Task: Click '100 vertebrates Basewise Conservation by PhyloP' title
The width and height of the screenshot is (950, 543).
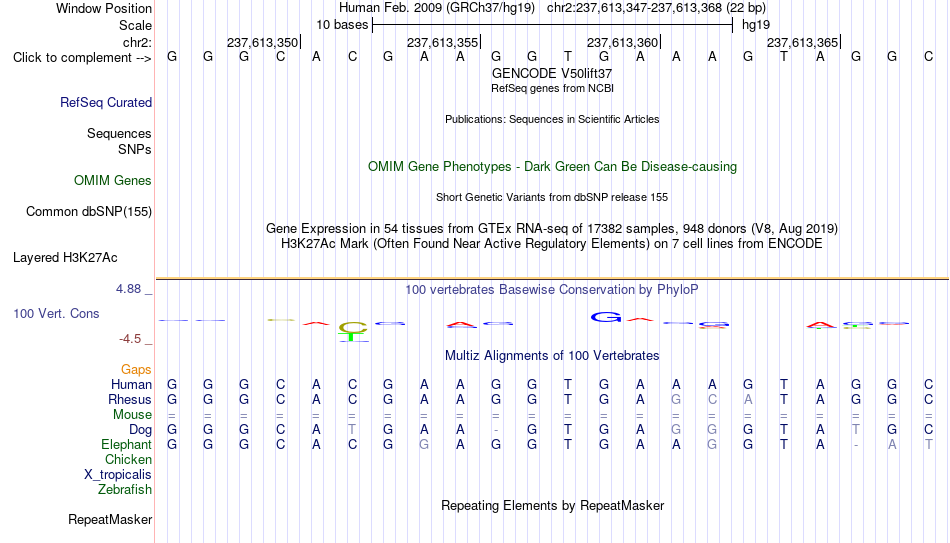Action: (552, 290)
